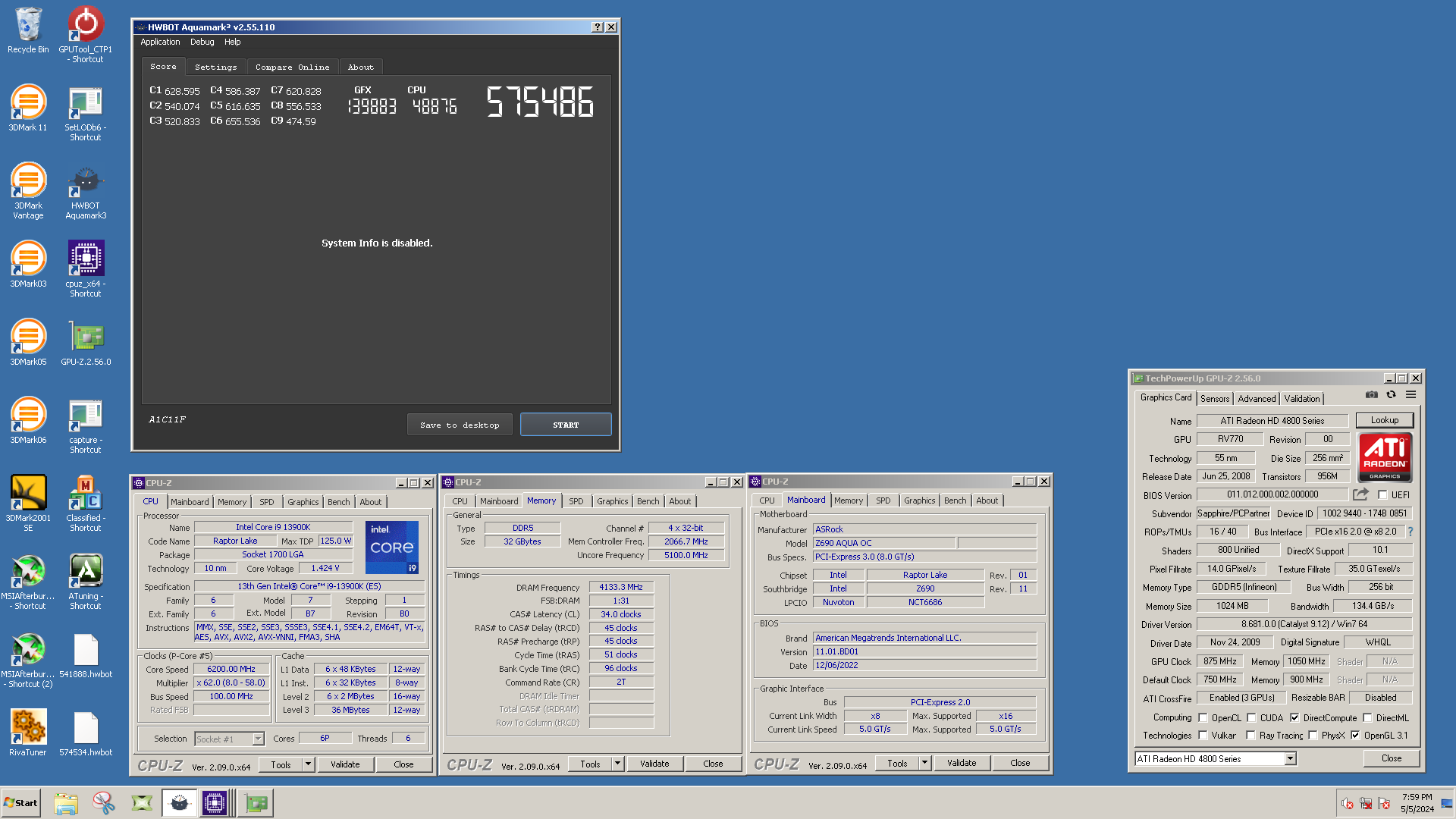
Task: Open capture shortcut icon
Action: (x=86, y=425)
